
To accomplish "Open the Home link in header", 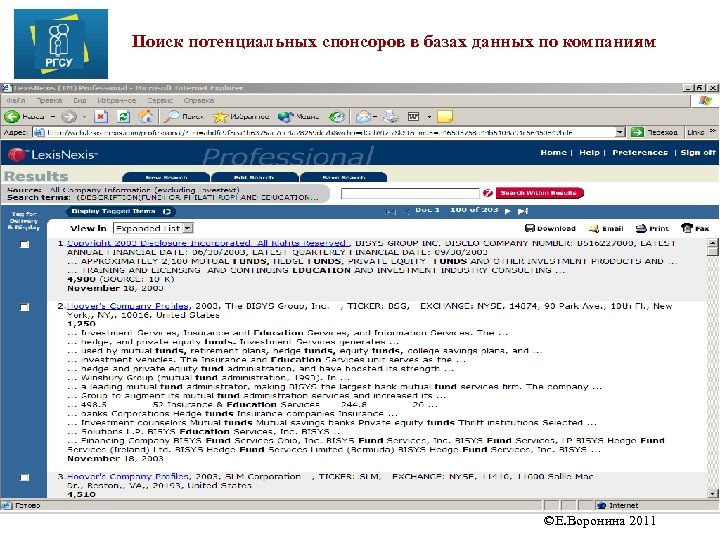I will (553, 152).
